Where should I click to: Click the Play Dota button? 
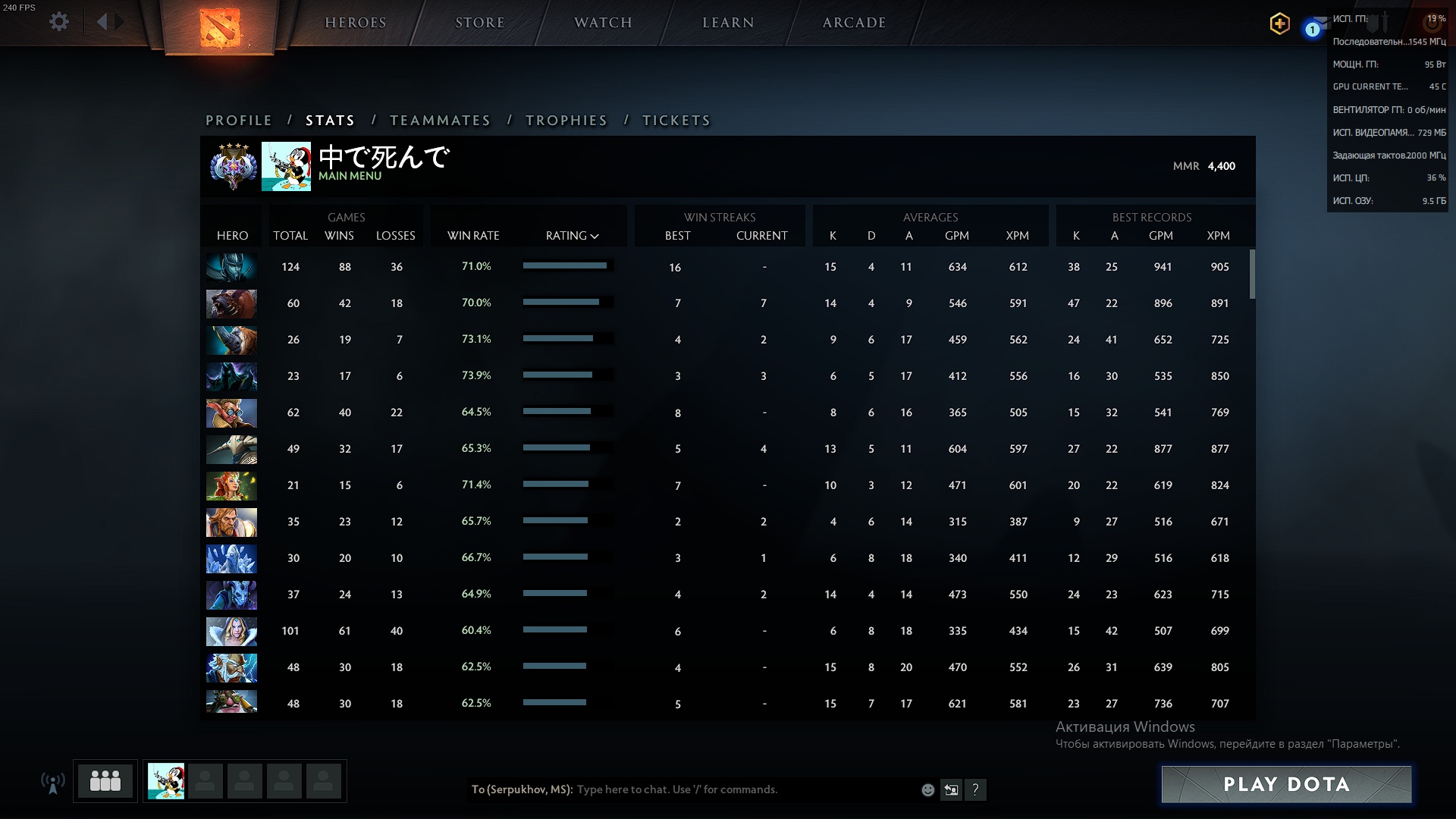1287,784
